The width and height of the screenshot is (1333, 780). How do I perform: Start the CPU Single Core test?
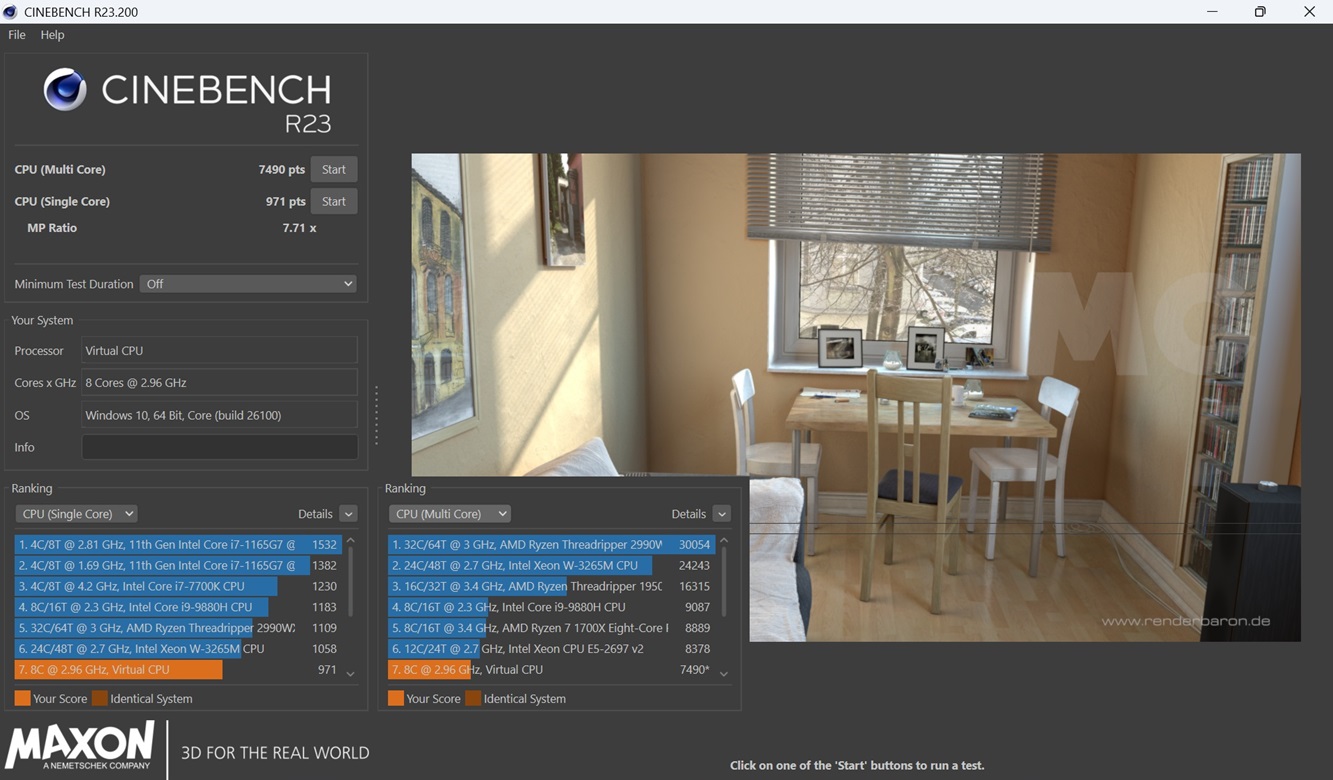pos(333,202)
